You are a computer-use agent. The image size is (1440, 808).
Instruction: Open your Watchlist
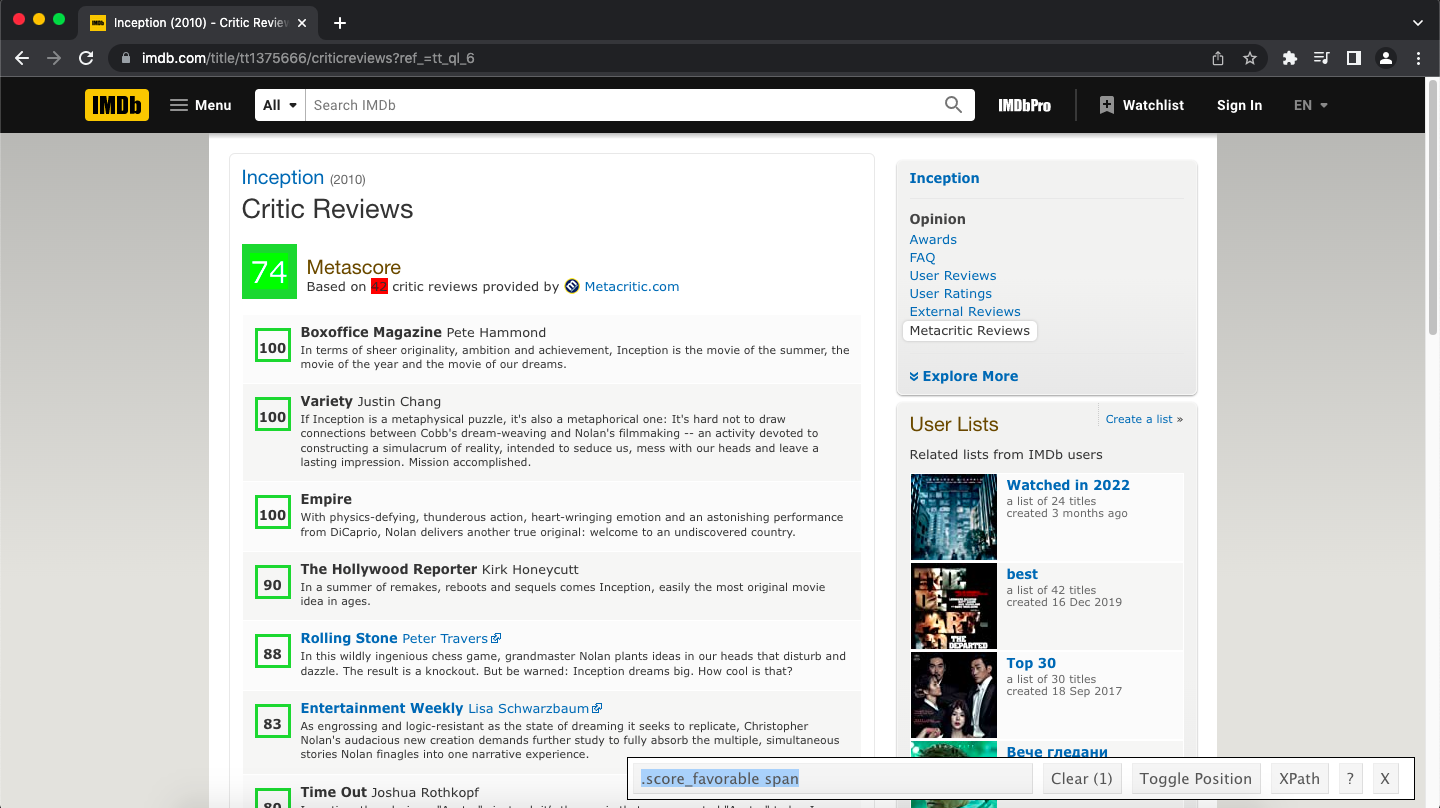click(x=1141, y=105)
